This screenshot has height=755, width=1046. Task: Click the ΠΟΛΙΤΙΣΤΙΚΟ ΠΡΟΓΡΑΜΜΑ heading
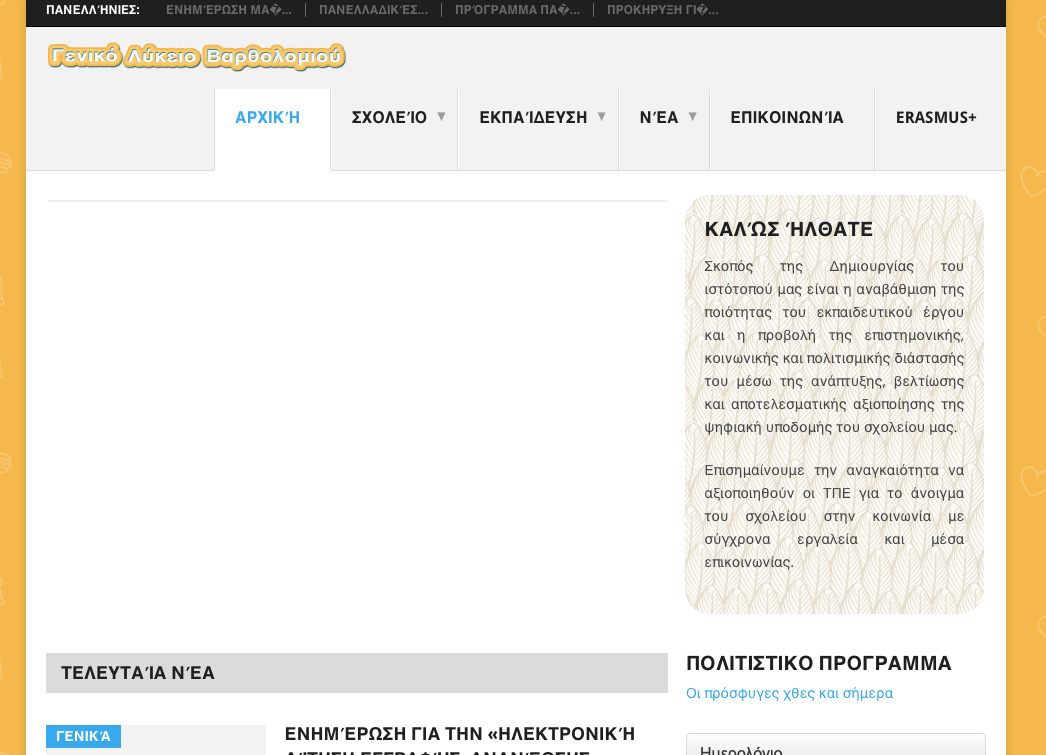[819, 663]
